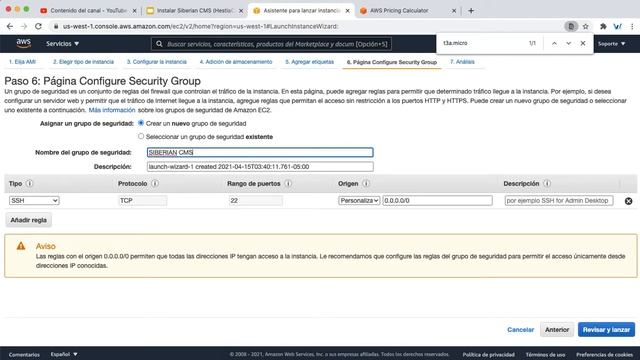Go to step 4. Adición de almacenamiento

click(x=236, y=62)
